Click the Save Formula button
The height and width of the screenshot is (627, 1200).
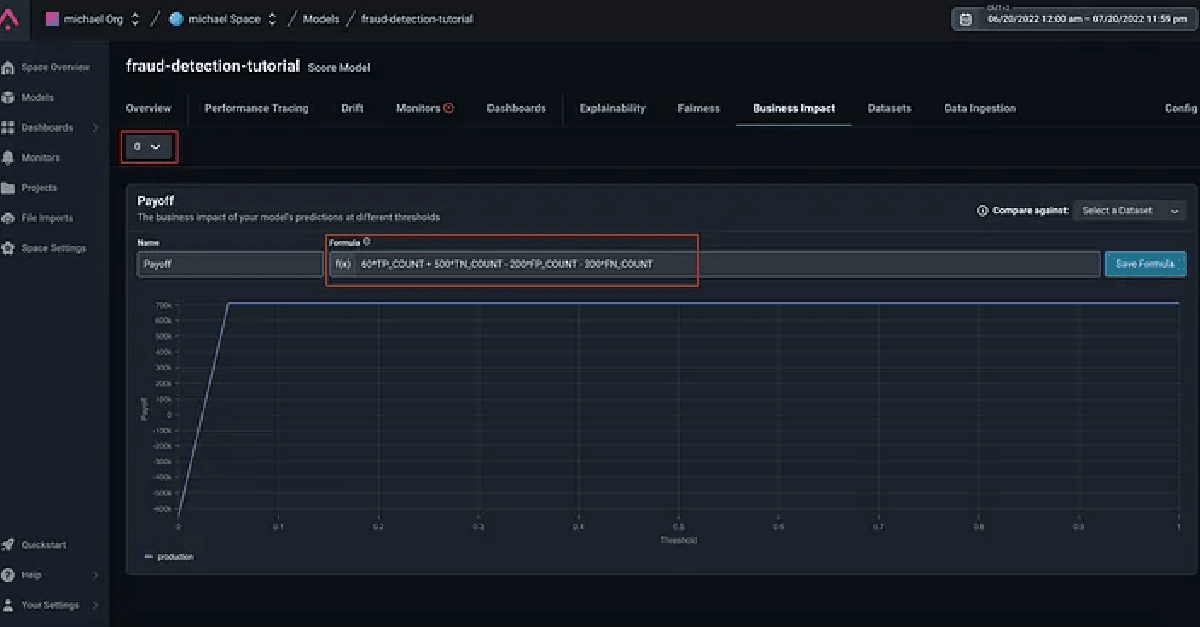click(1144, 264)
